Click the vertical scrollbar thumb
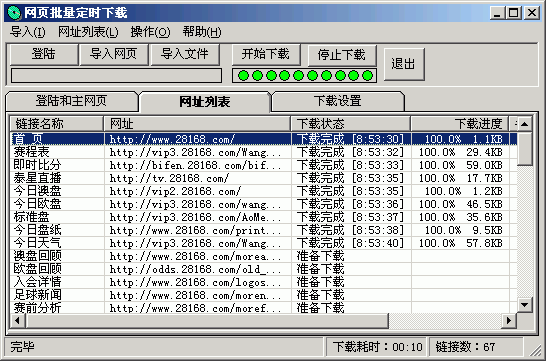Viewport: 546px width, 361px height. point(524,149)
